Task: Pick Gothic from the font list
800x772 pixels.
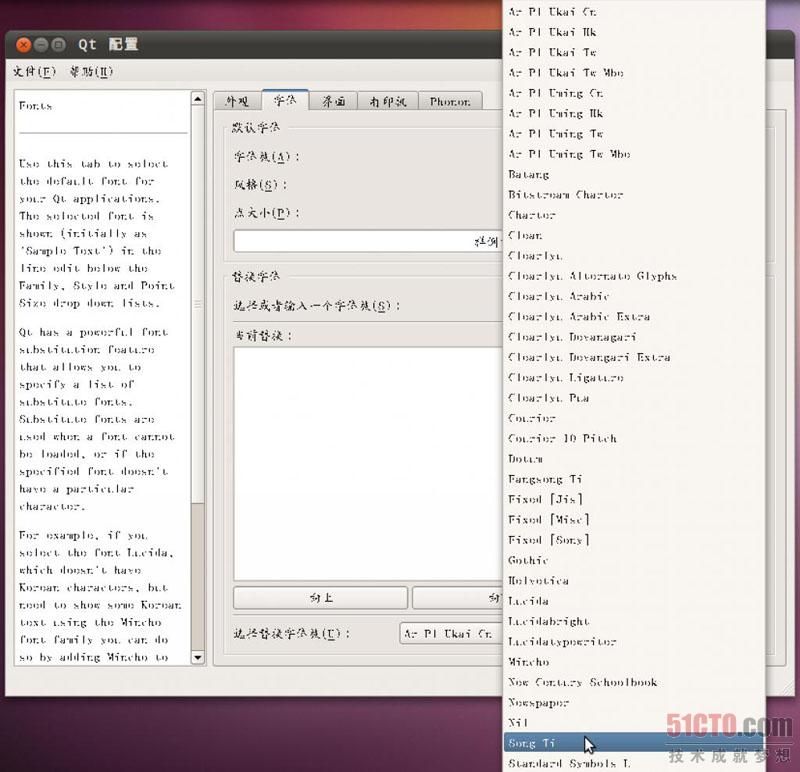Action: (x=634, y=560)
